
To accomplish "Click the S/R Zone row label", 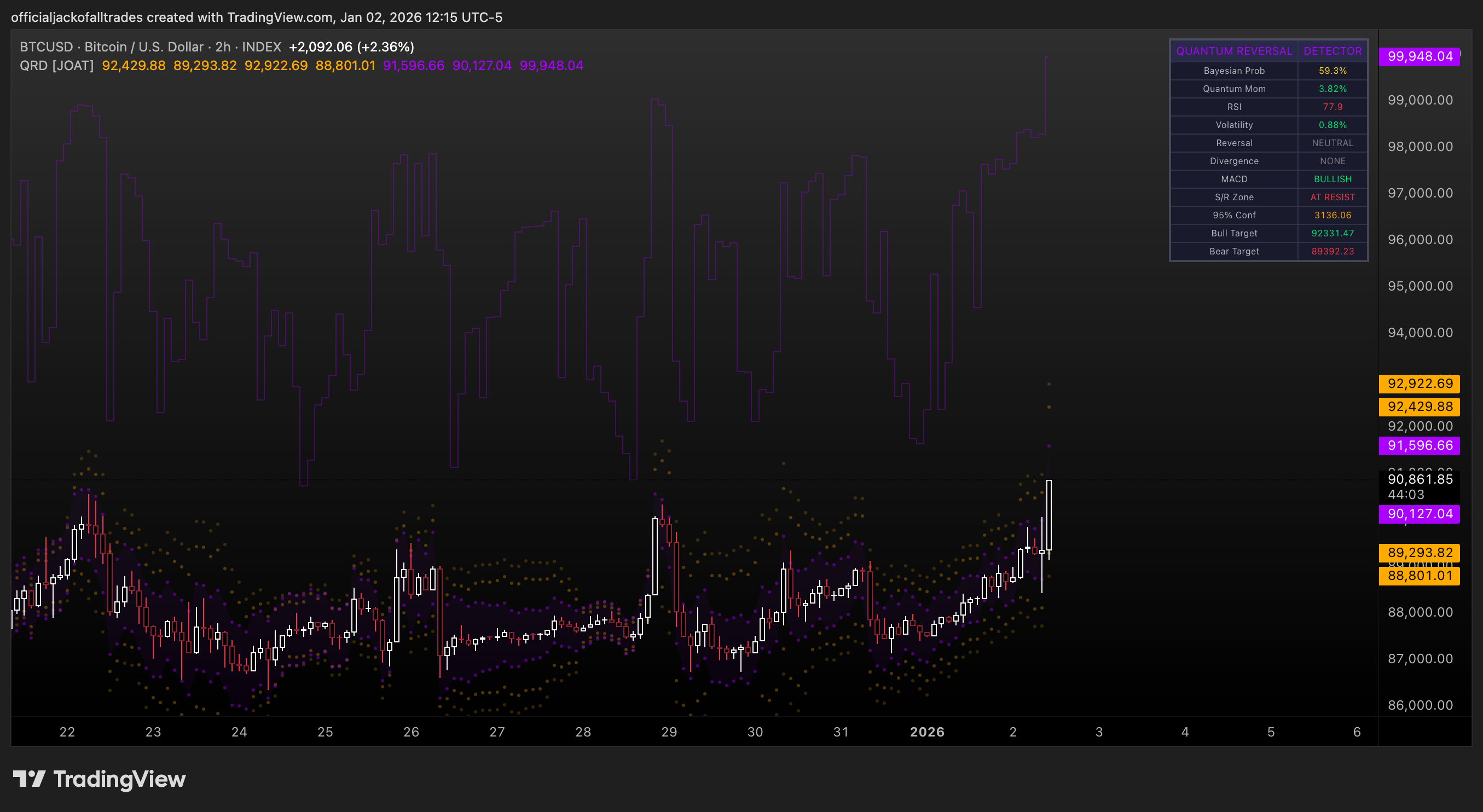I will (x=1233, y=197).
